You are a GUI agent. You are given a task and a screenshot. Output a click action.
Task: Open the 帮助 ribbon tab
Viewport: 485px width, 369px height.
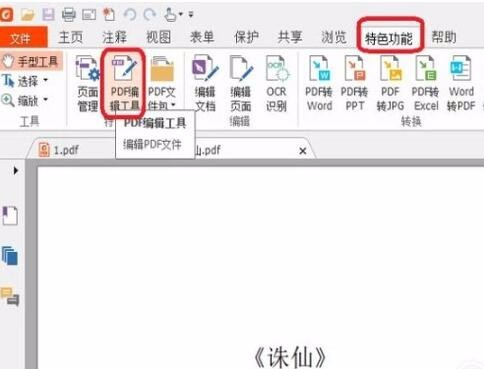click(x=444, y=37)
